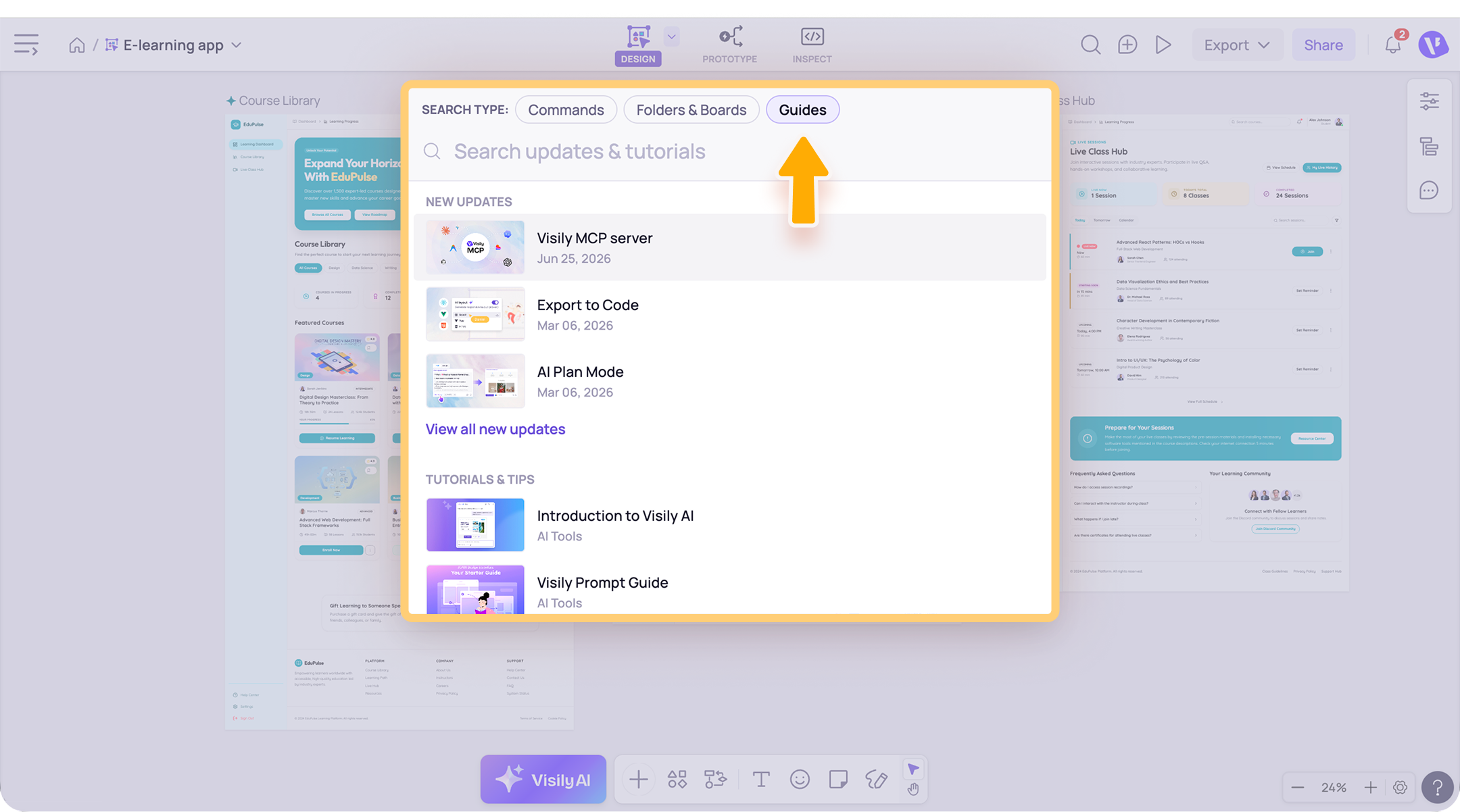Image resolution: width=1460 pixels, height=812 pixels.
Task: Click the Visily MCP server thumbnail
Action: pyautogui.click(x=475, y=247)
